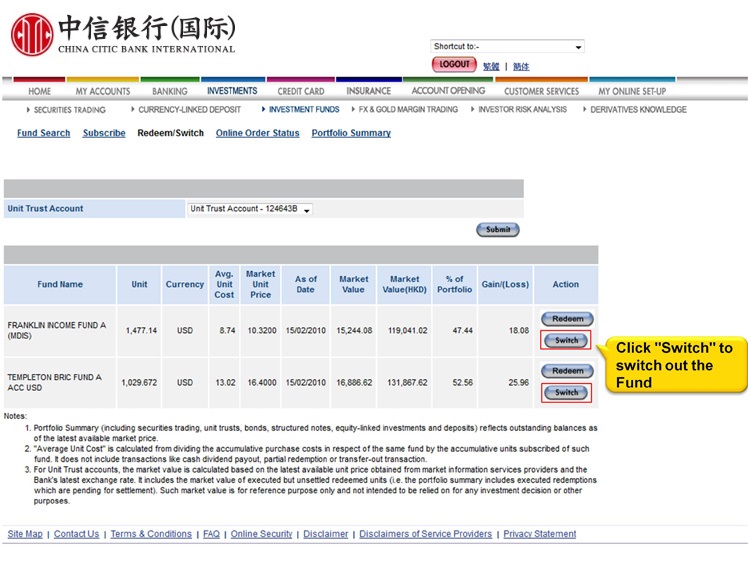Open the Site Map link
The width and height of the screenshot is (748, 561).
point(25,534)
